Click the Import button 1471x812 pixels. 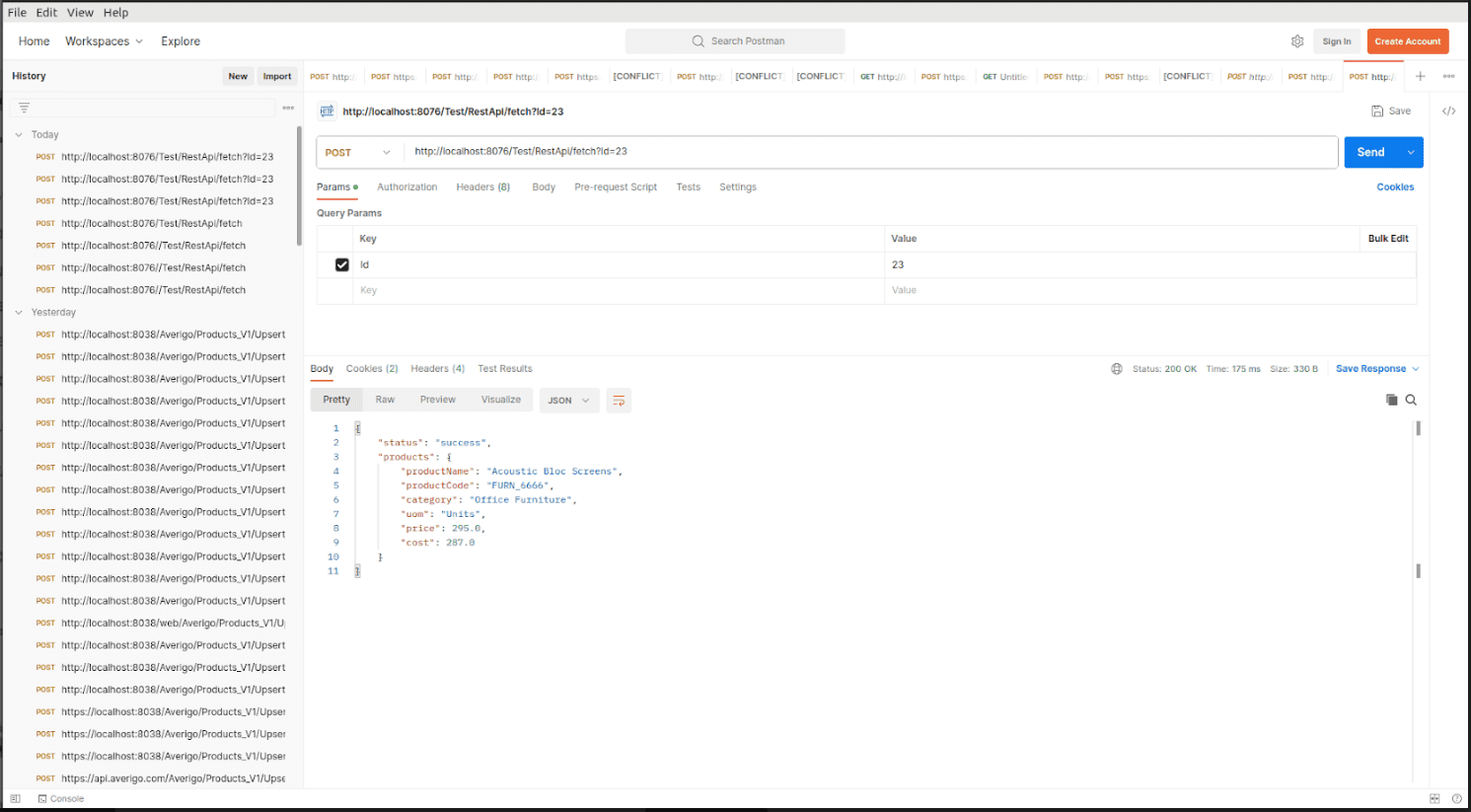pyautogui.click(x=277, y=76)
